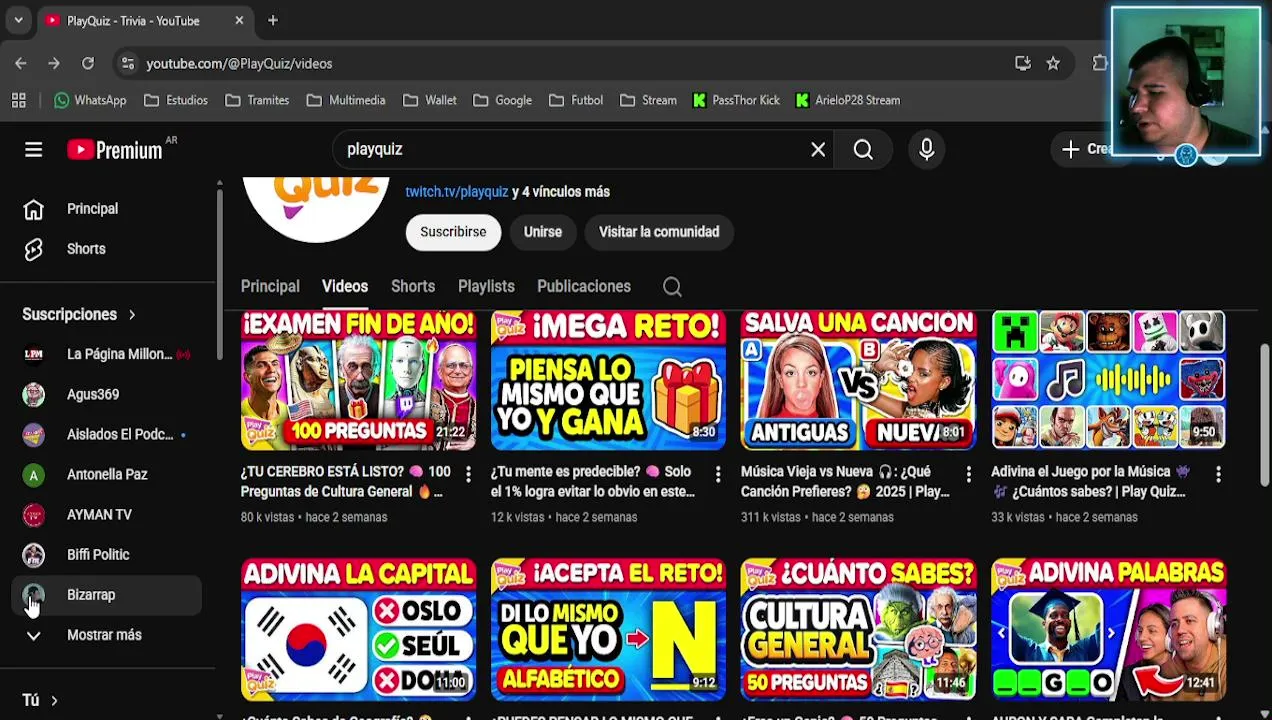The image size is (1272, 720).
Task: Open options for ¿Tu mente es predecible? video
Action: tap(718, 475)
